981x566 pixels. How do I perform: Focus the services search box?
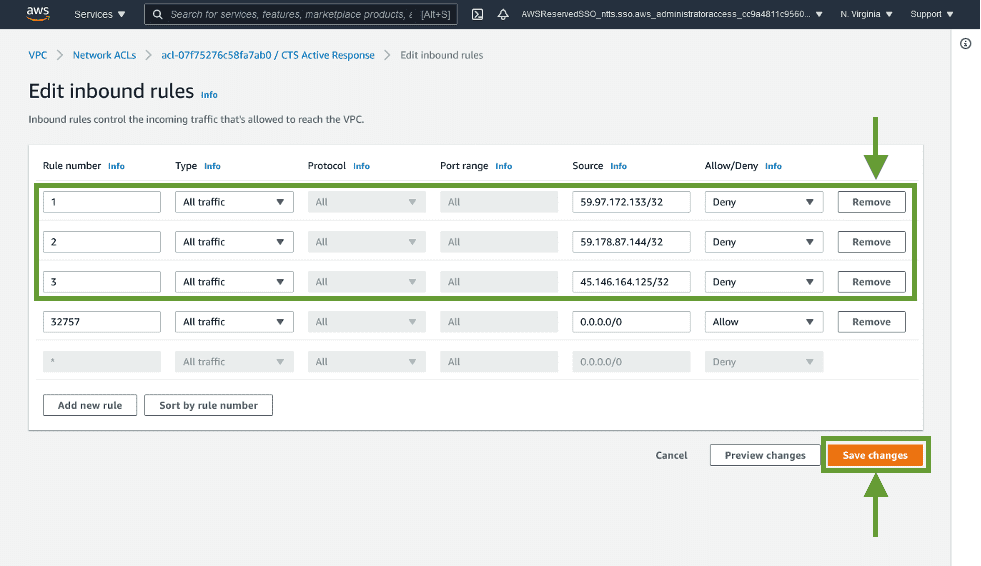[x=300, y=14]
